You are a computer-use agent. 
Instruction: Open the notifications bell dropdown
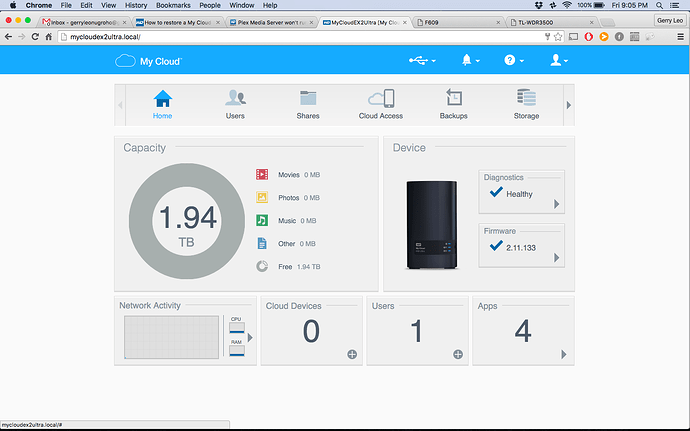tap(470, 60)
